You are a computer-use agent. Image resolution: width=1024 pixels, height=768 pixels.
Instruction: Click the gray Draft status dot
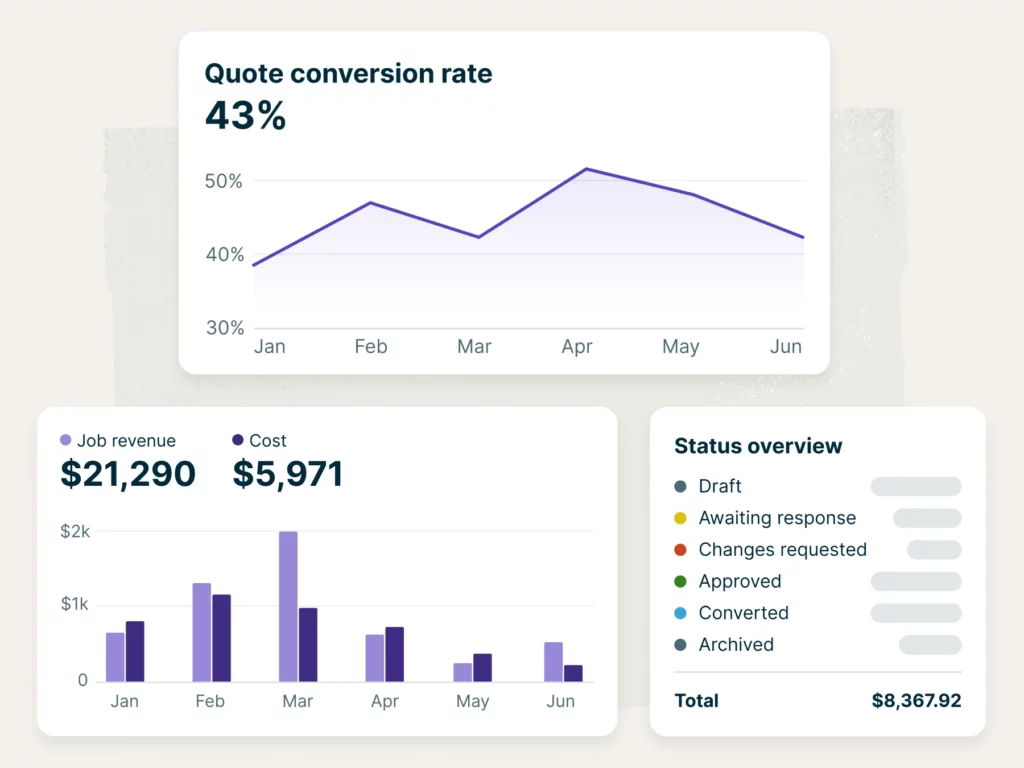pyautogui.click(x=681, y=487)
